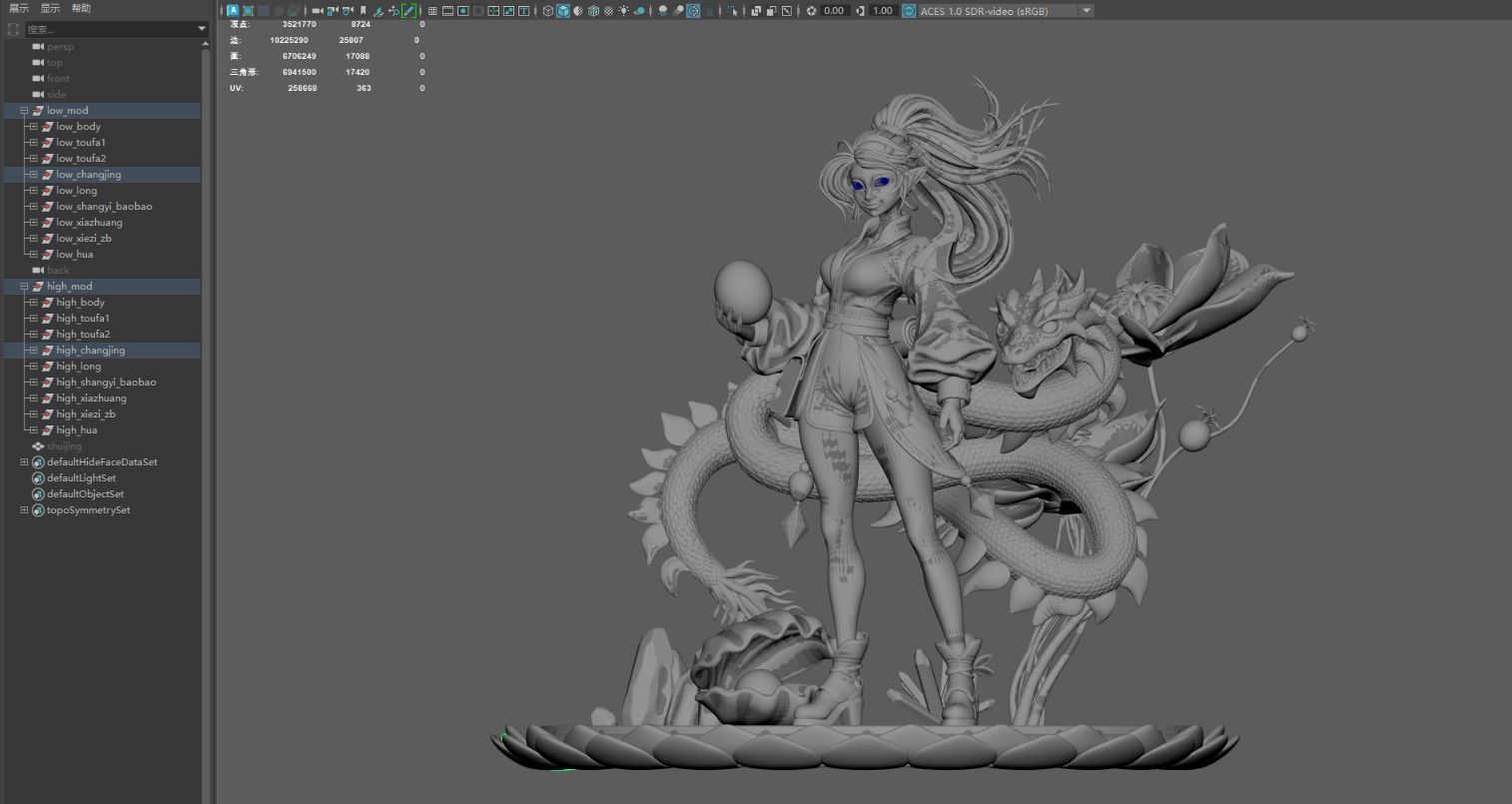Toggle the resolution gate icon

462,11
